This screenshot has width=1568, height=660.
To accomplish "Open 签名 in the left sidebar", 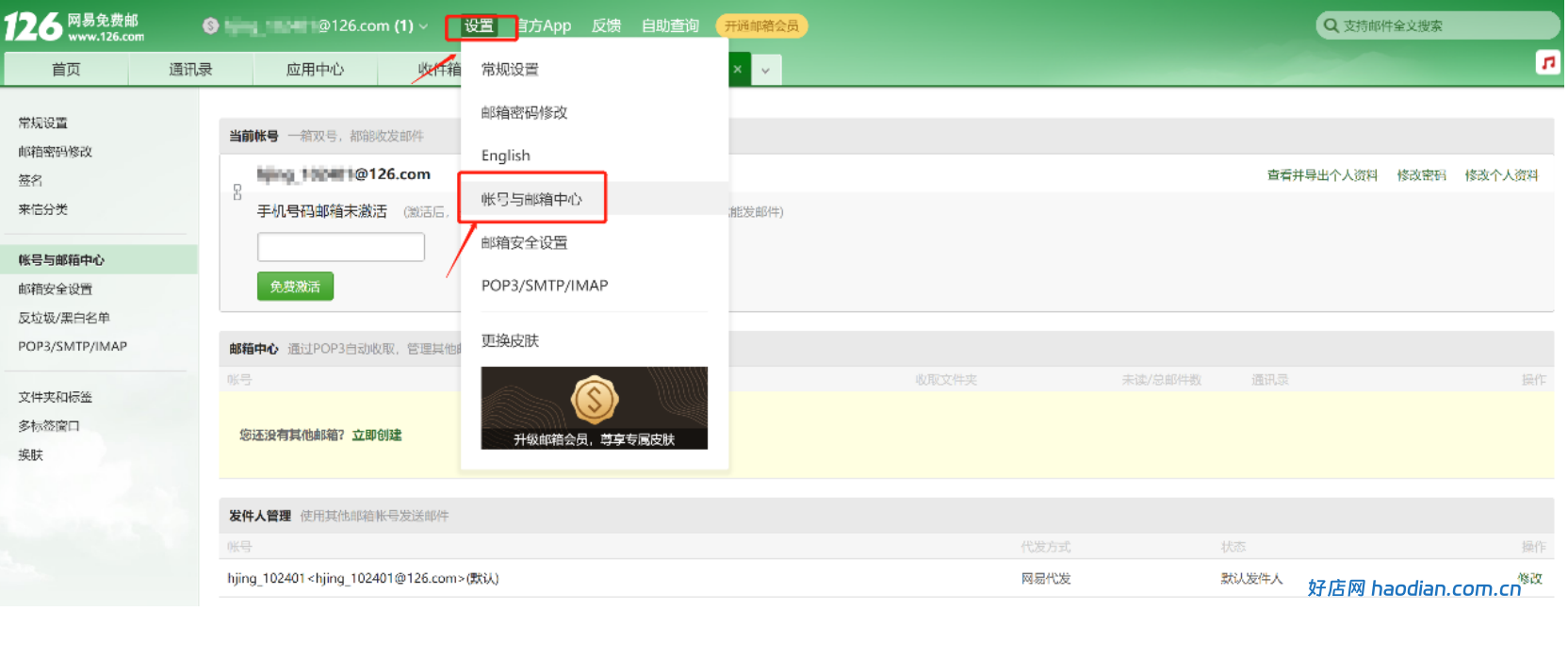I will coord(30,180).
